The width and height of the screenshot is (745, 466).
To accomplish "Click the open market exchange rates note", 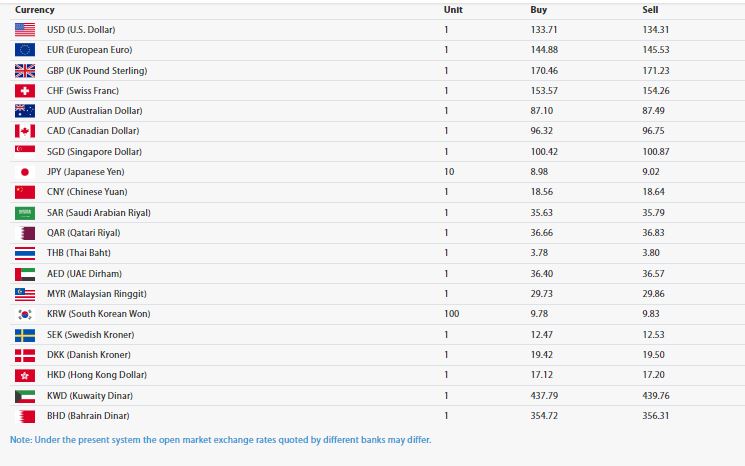I will 220,440.
